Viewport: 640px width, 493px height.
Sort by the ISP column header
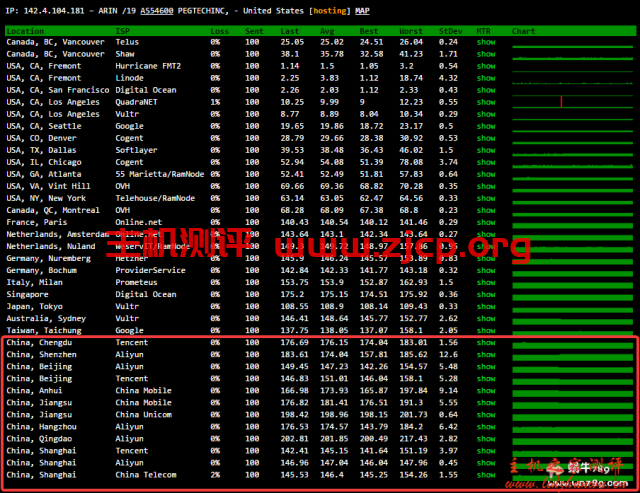[x=122, y=31]
